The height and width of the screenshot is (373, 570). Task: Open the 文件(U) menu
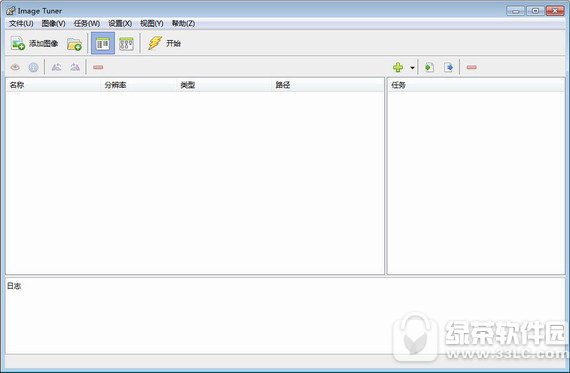coord(21,24)
